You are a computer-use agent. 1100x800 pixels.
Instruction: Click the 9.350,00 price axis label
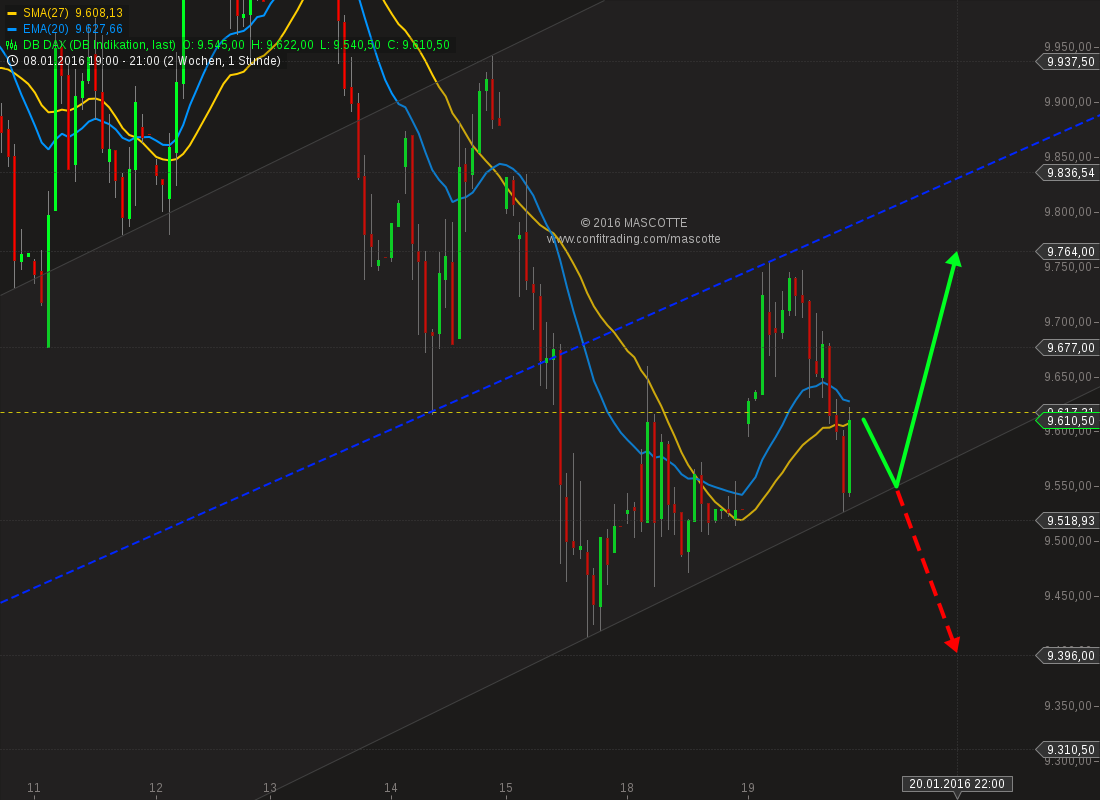coord(1068,706)
